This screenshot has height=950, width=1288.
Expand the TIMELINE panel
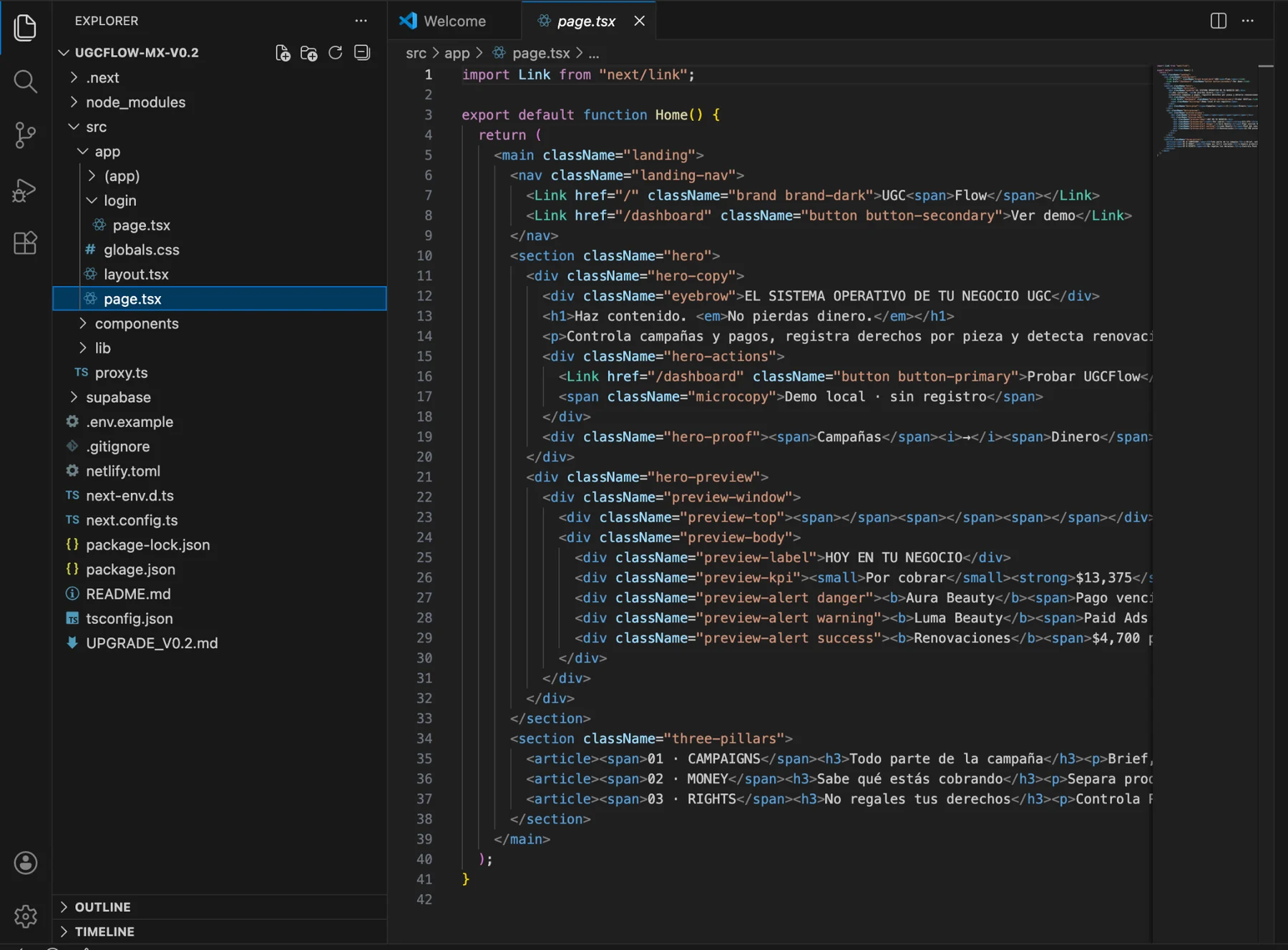(220, 931)
